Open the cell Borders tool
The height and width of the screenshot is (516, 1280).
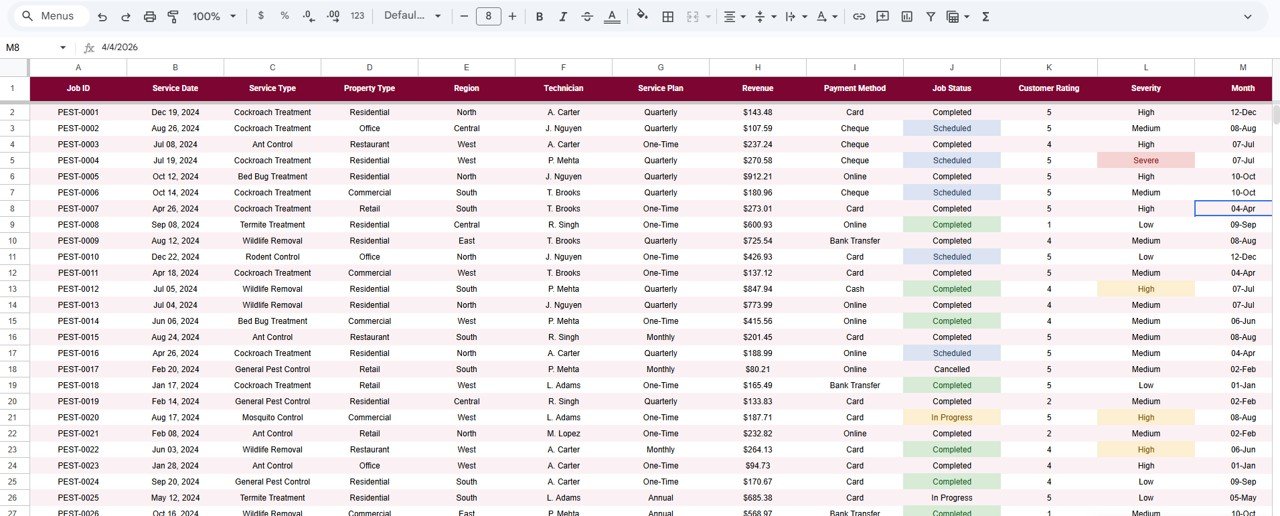click(667, 17)
